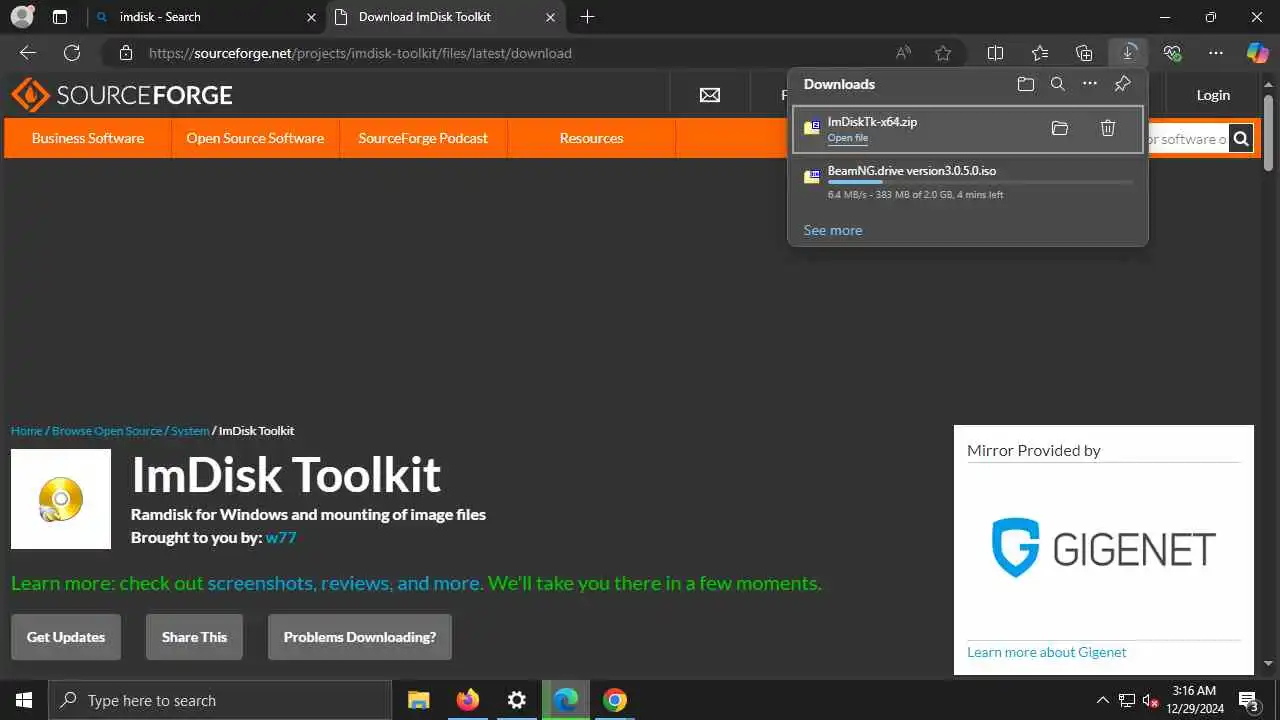Click the Type here to search box
The image size is (1280, 720).
(220, 700)
